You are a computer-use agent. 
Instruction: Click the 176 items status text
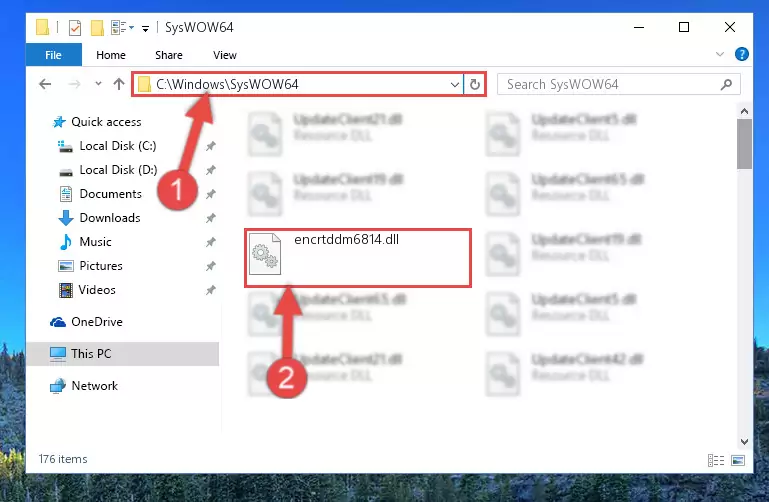pos(63,459)
